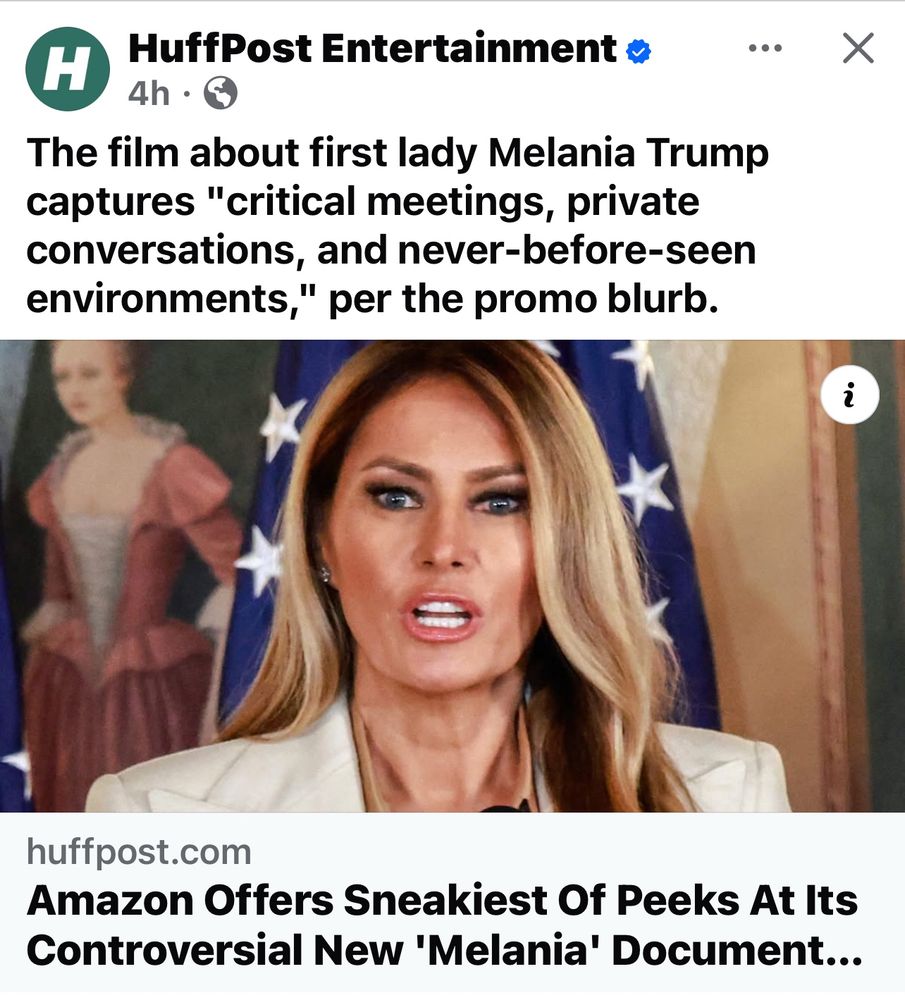Click the globe public audience icon
This screenshot has width=905, height=1000.
pos(220,93)
